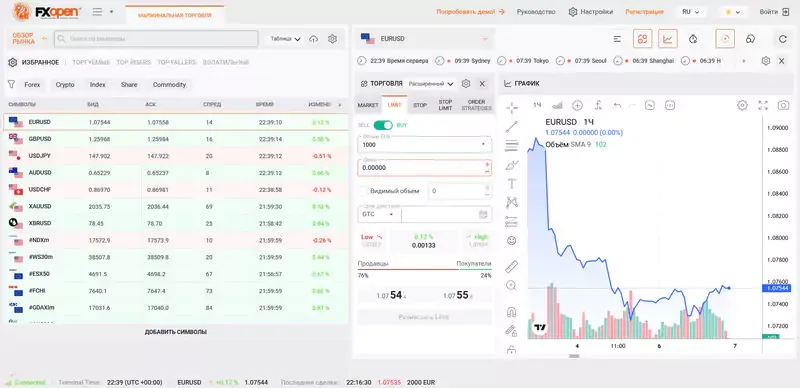Toggle magnet mode in chart toolbar
The height and width of the screenshot is (388, 800).
[x=511, y=311]
